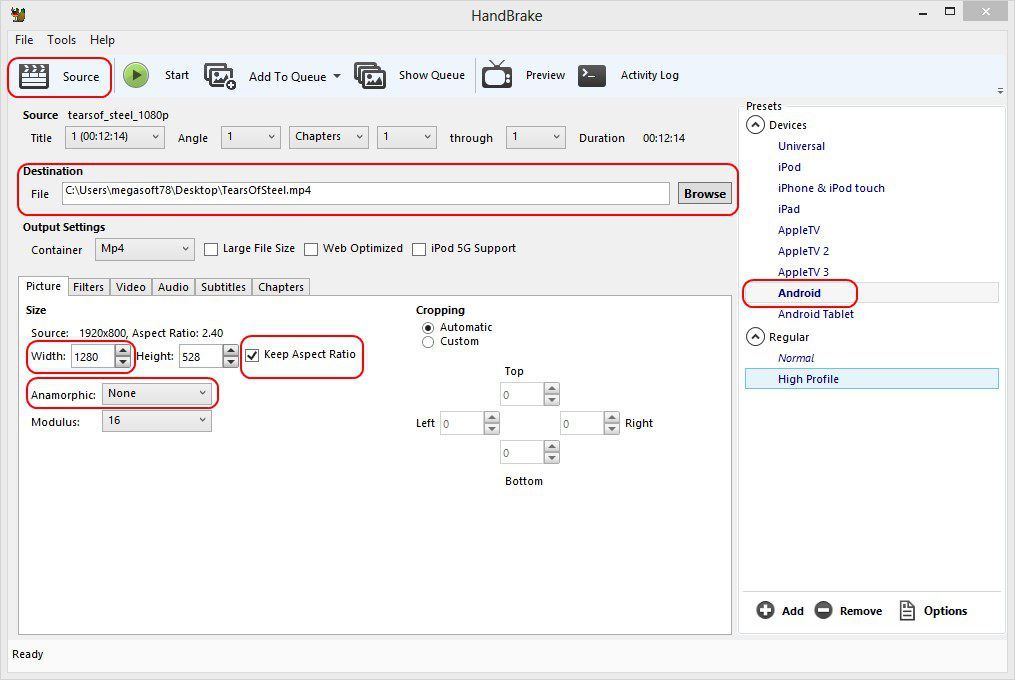Open the Activity Log terminal icon
Screen dimensions: 1015x680
click(592, 75)
